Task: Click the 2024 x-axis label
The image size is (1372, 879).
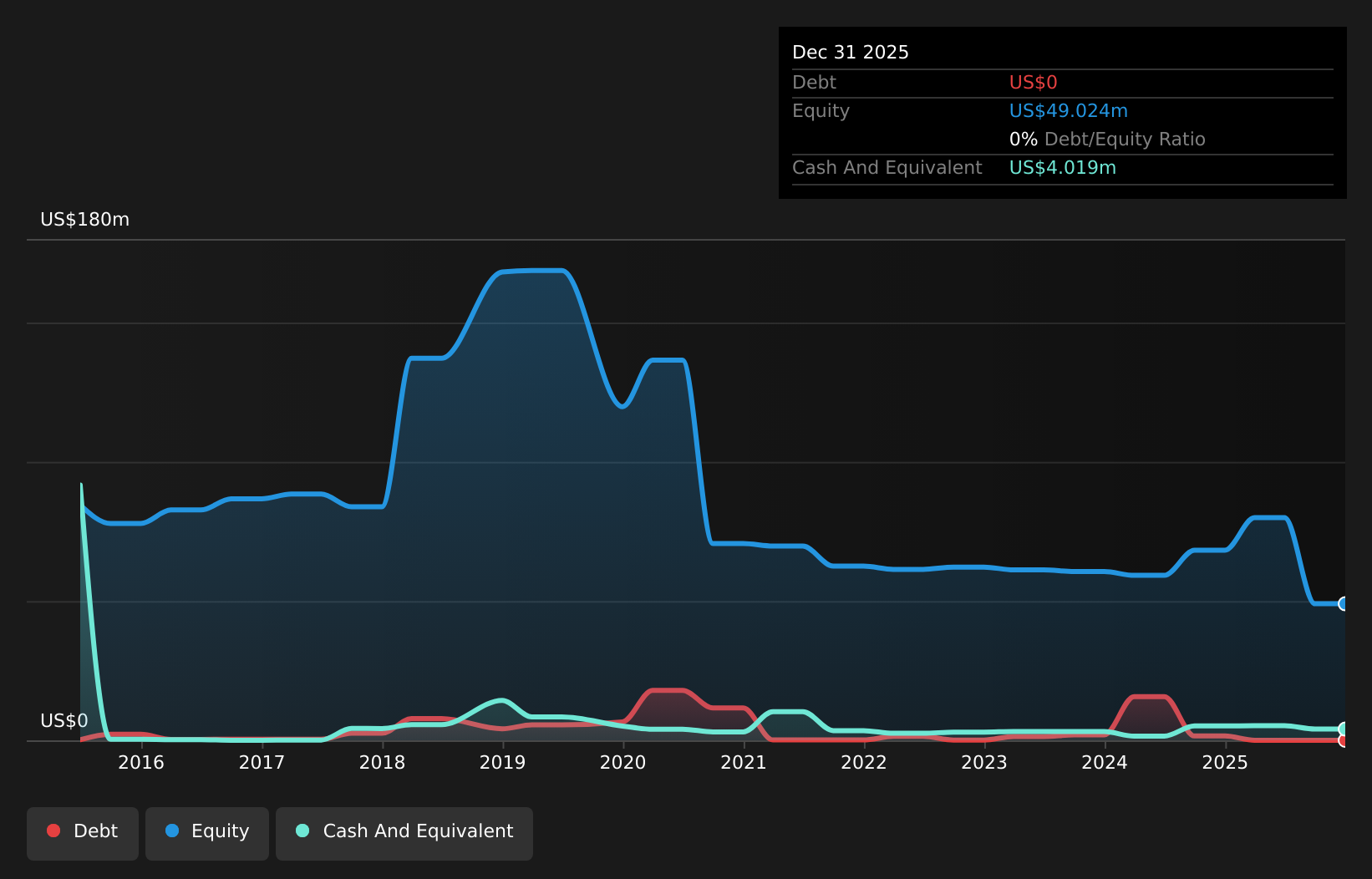Action: point(1104,762)
